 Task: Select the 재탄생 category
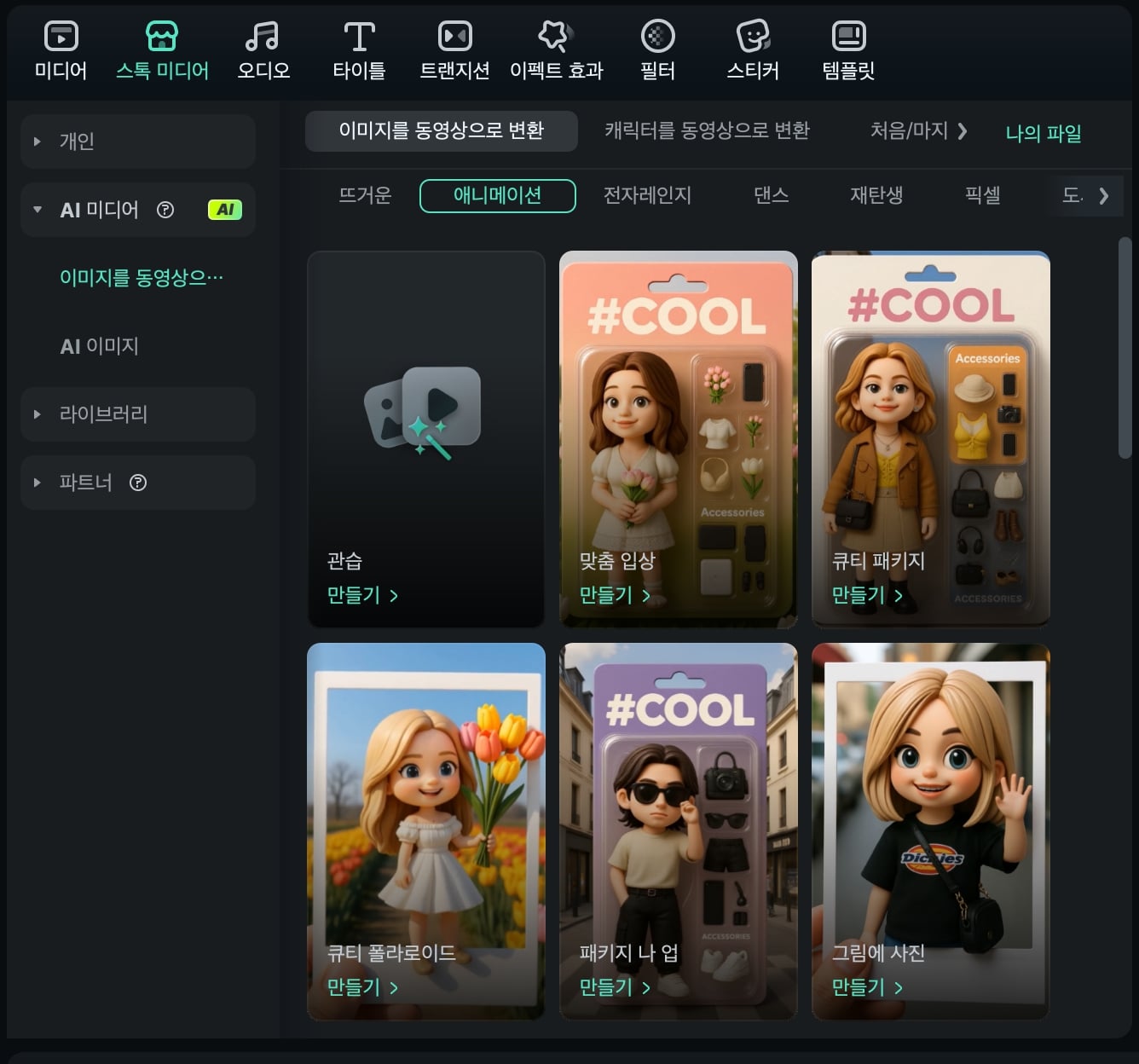click(876, 195)
